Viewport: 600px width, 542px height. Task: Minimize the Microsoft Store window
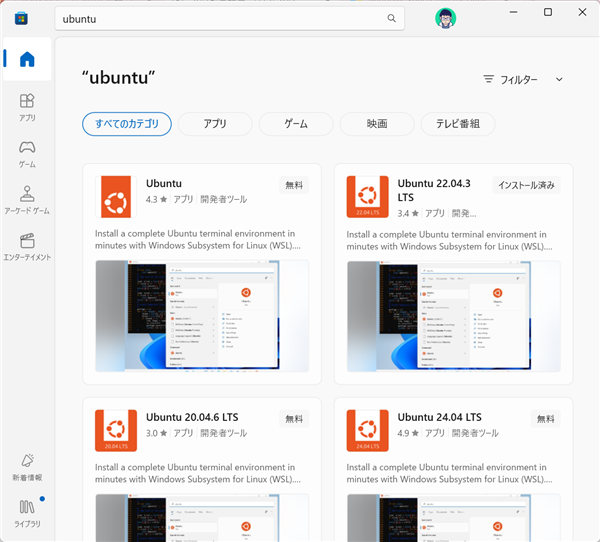[x=514, y=12]
